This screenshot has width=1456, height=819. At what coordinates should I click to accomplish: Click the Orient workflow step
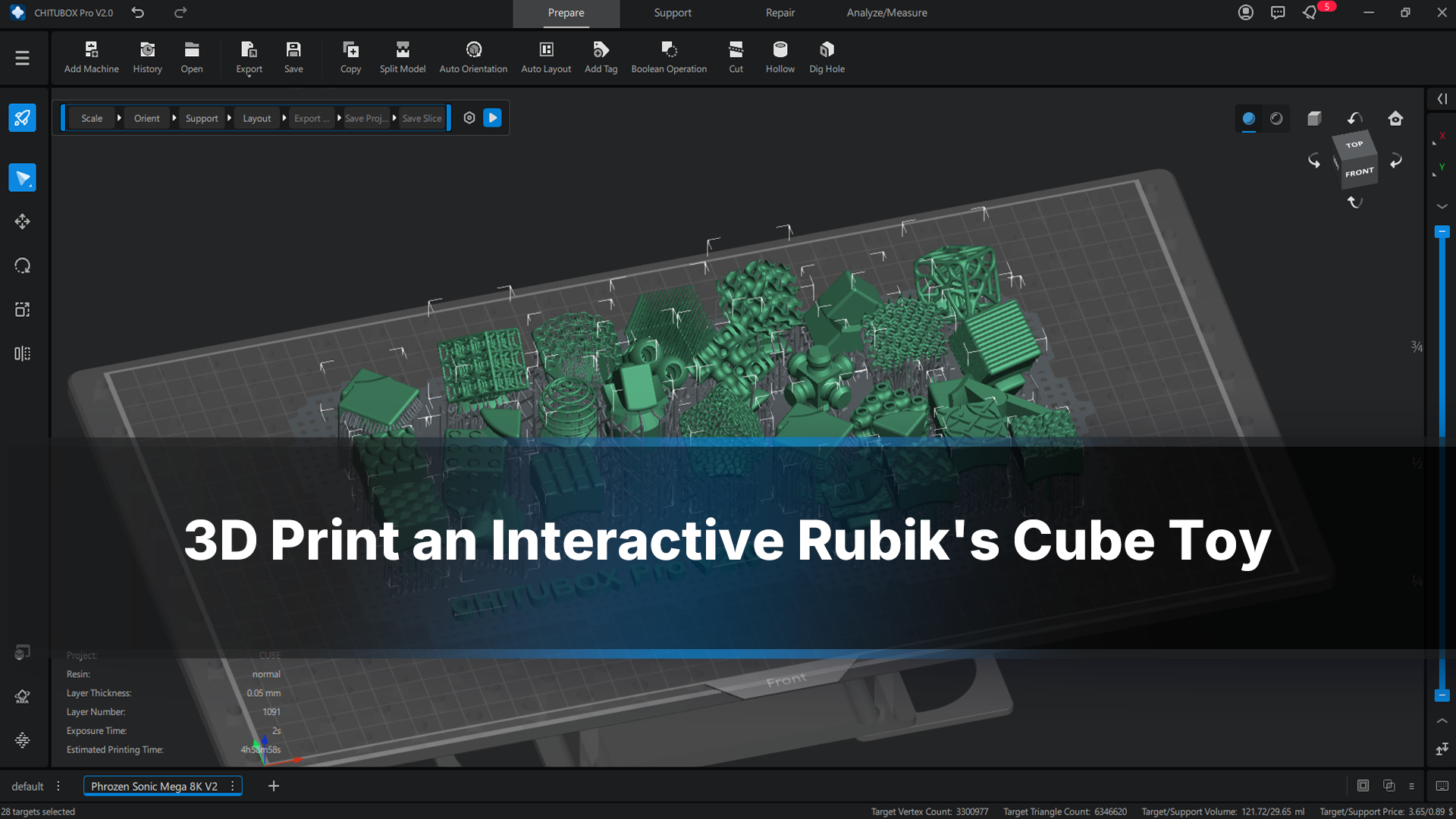click(x=146, y=118)
